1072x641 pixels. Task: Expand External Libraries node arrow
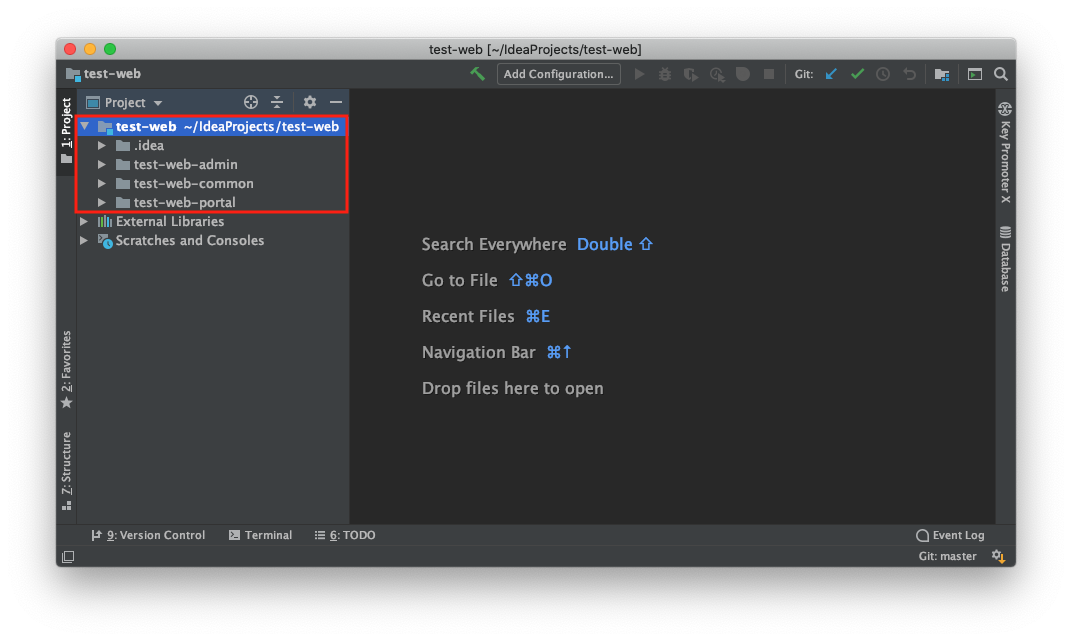[84, 221]
